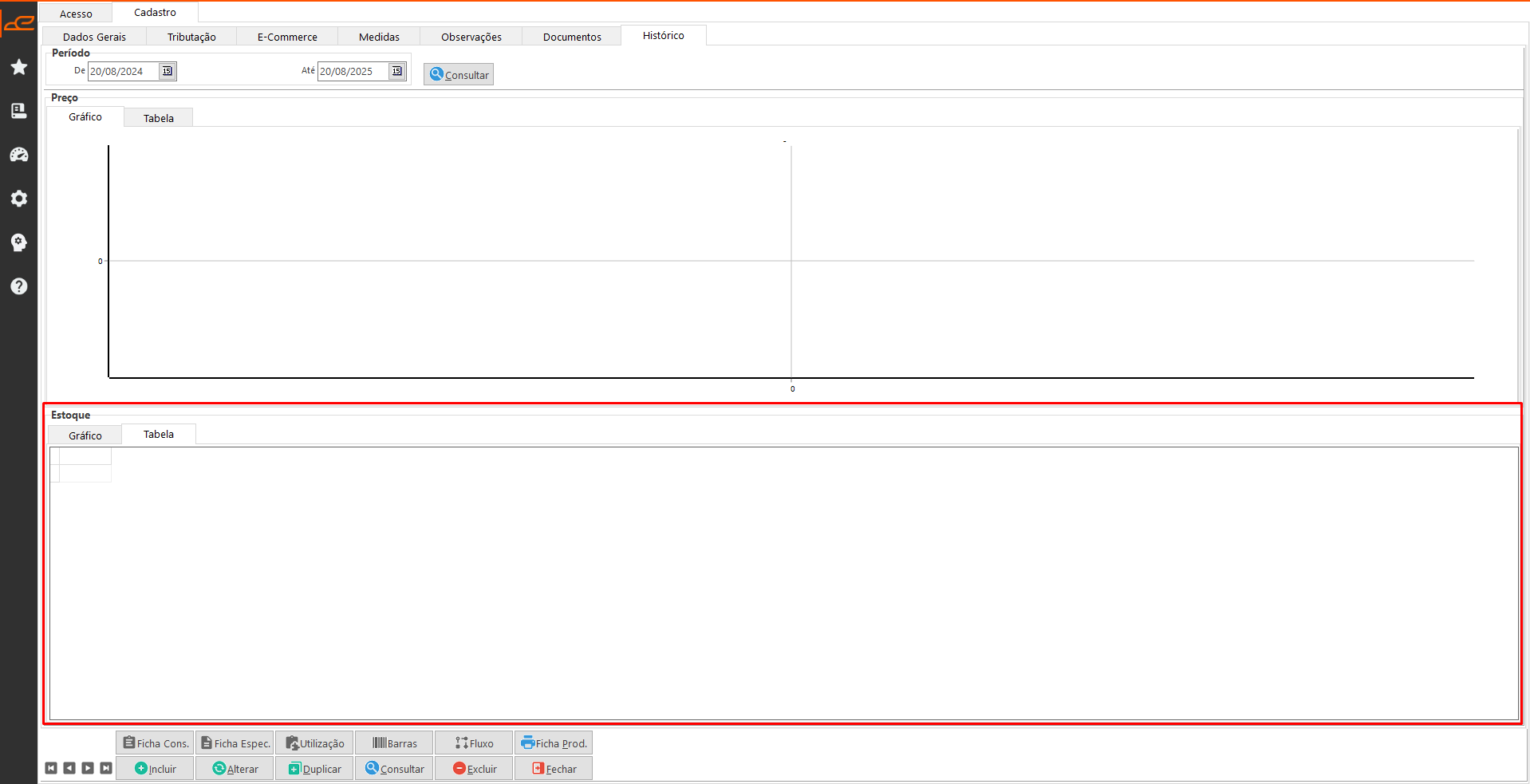Click the Barras barcode button
This screenshot has width=1530, height=784.
pos(395,743)
